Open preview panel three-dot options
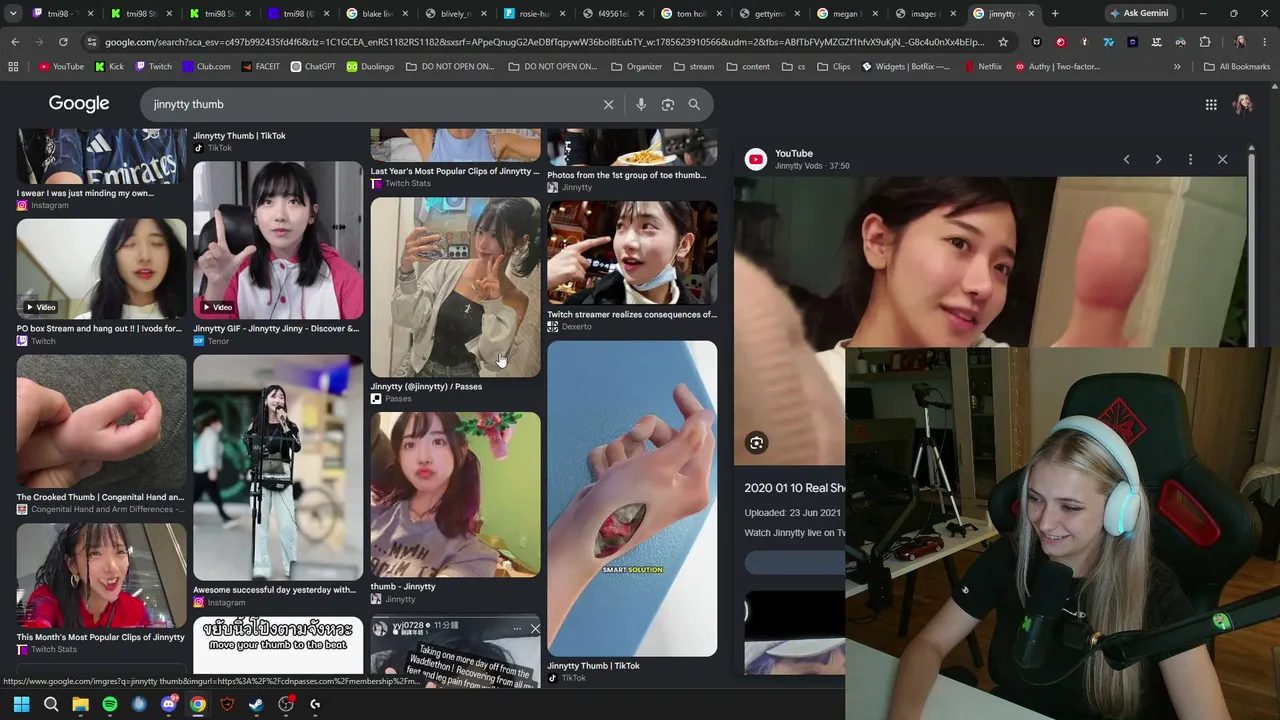 point(1190,159)
